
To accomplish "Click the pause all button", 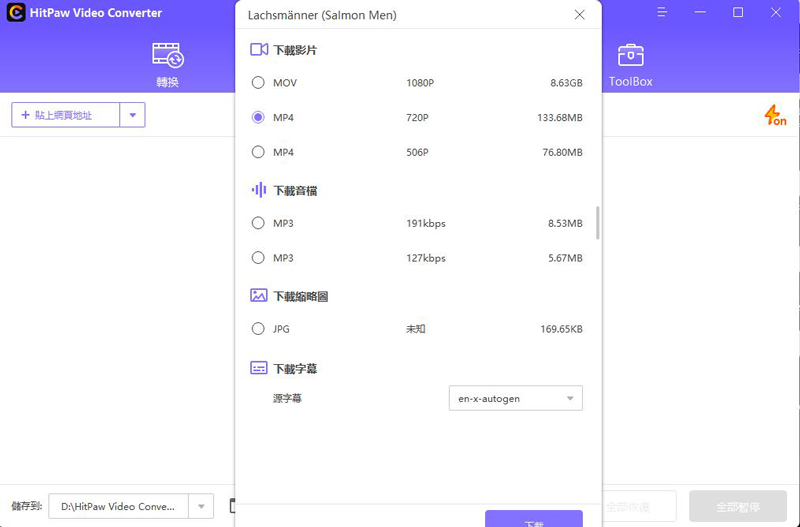I will pos(738,507).
